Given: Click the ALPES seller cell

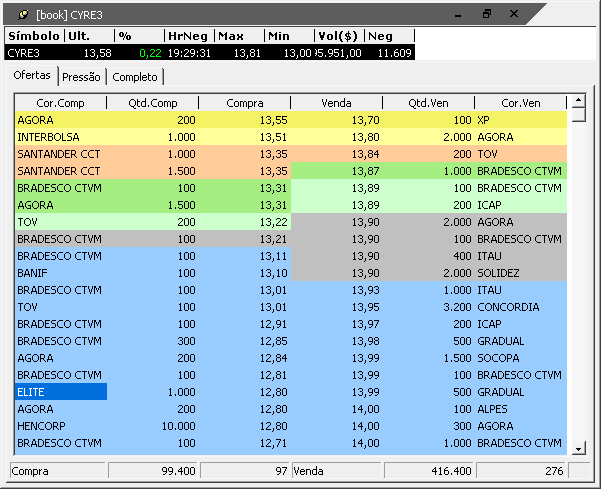Looking at the screenshot, I should tap(521, 409).
